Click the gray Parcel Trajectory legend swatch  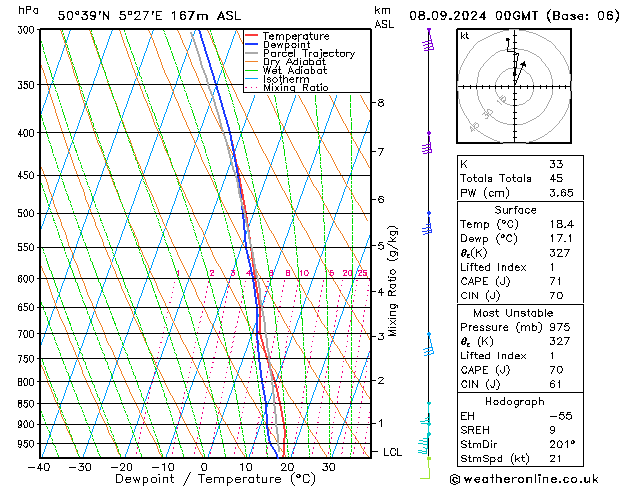252,53
